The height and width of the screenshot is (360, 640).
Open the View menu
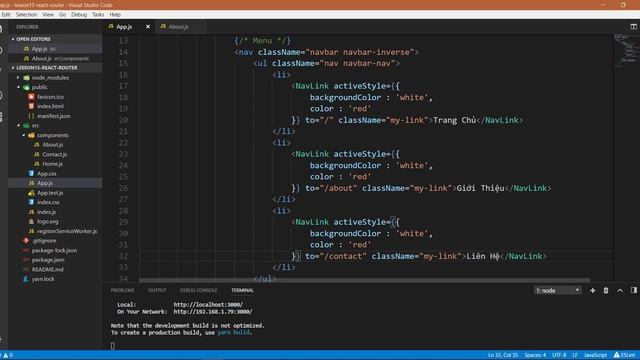(48, 14)
